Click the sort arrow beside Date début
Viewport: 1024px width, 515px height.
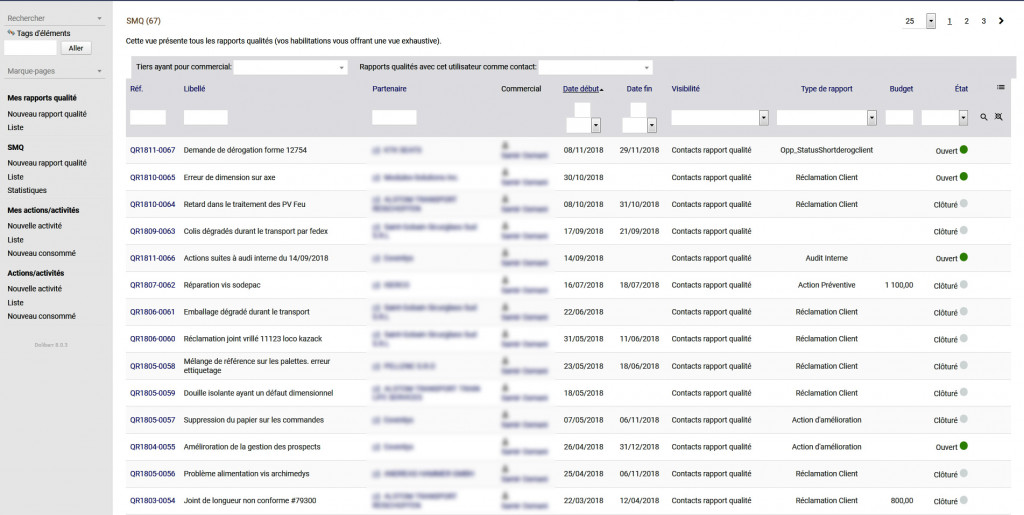602,90
